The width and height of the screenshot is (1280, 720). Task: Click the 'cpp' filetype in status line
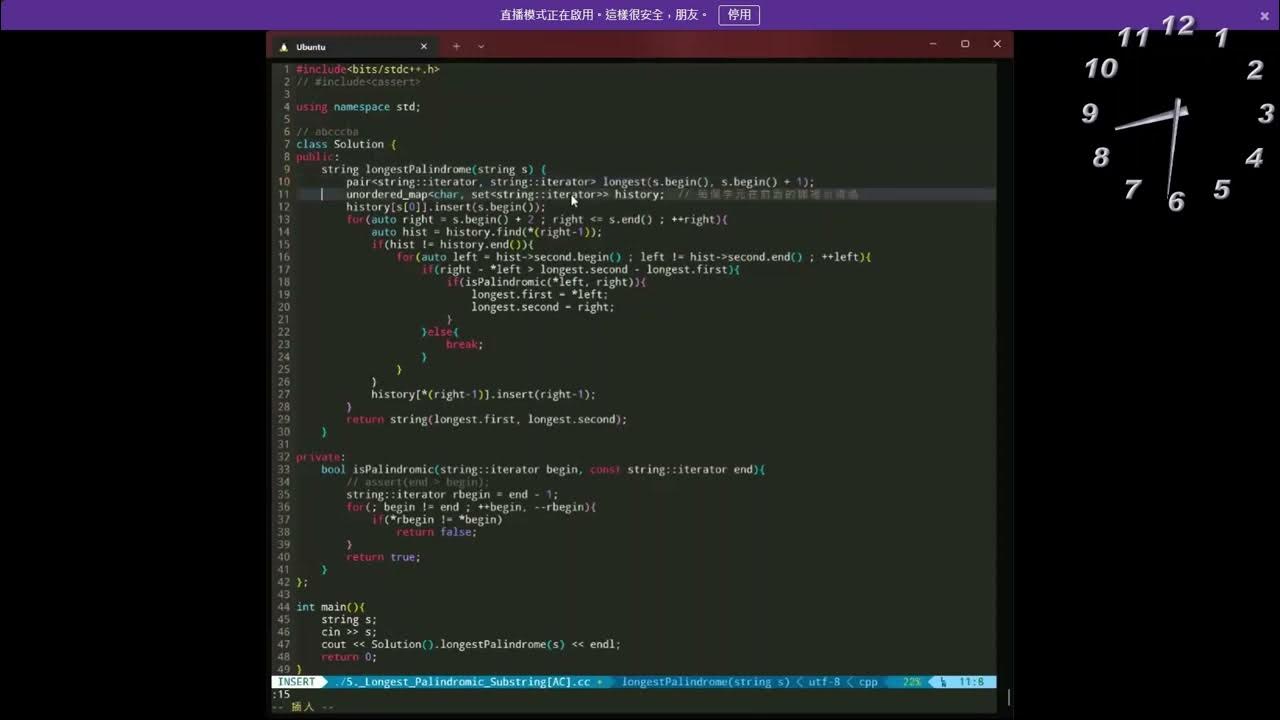tap(868, 682)
